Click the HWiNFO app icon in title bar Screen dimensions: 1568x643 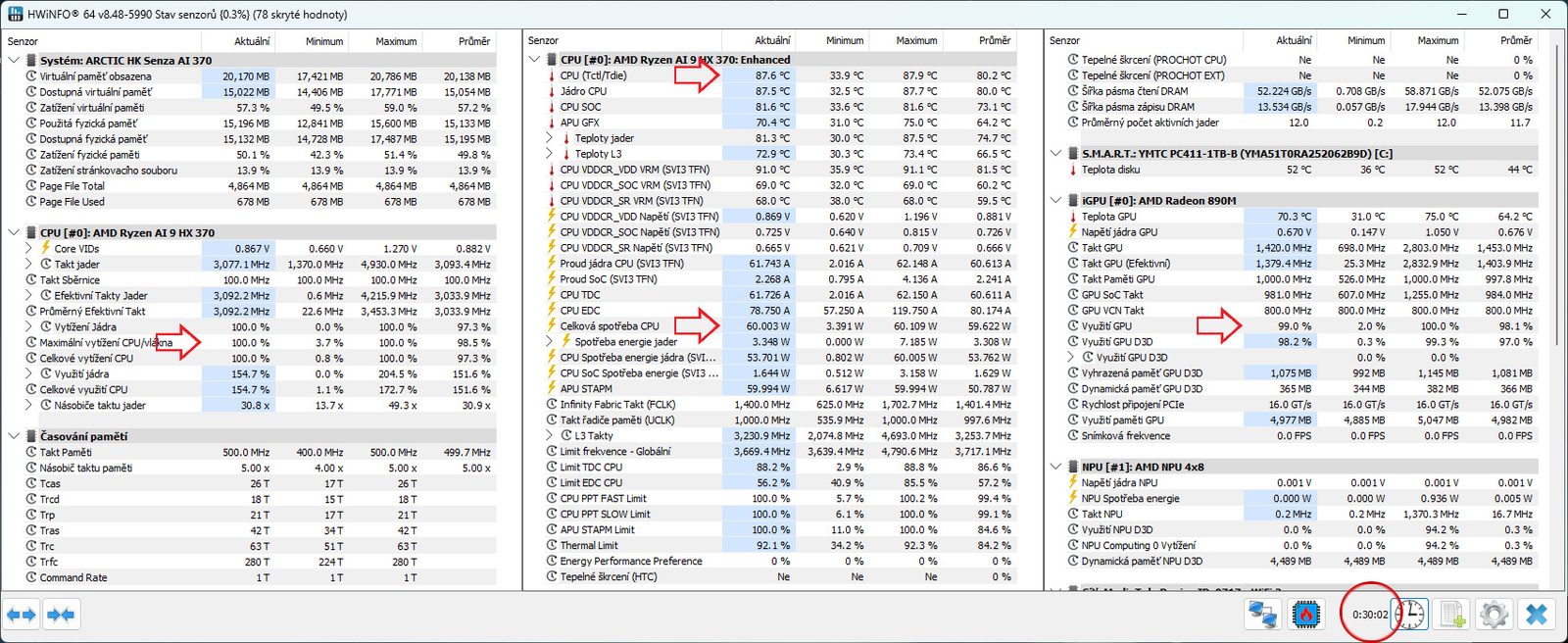pyautogui.click(x=15, y=14)
